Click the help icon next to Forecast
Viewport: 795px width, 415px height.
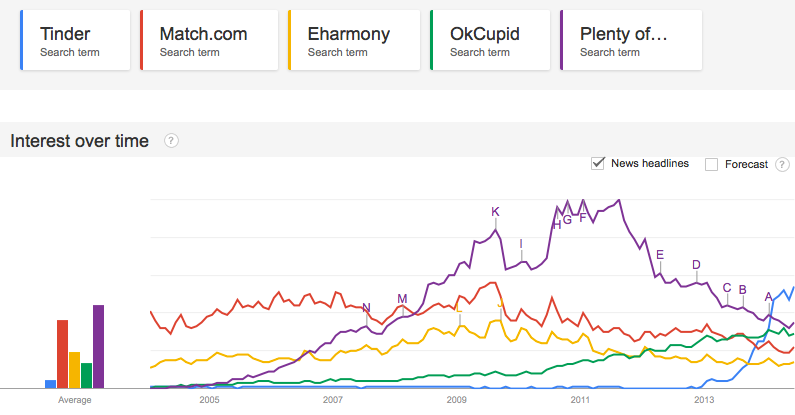coord(781,164)
